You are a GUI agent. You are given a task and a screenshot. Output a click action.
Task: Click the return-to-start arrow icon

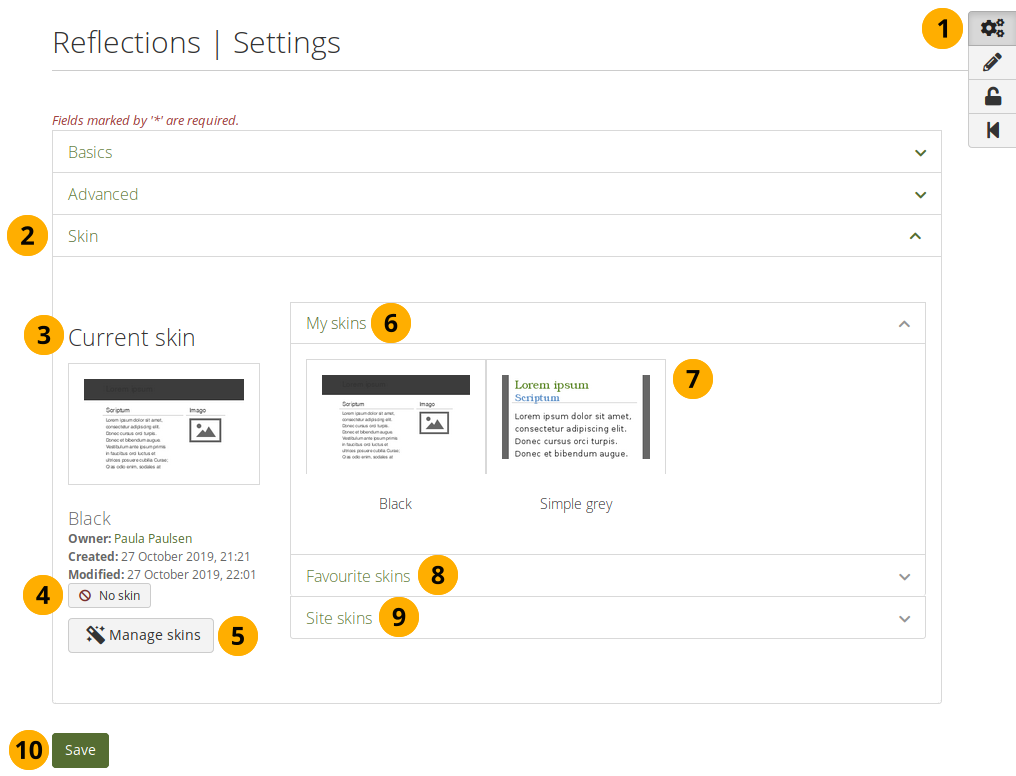[x=992, y=131]
